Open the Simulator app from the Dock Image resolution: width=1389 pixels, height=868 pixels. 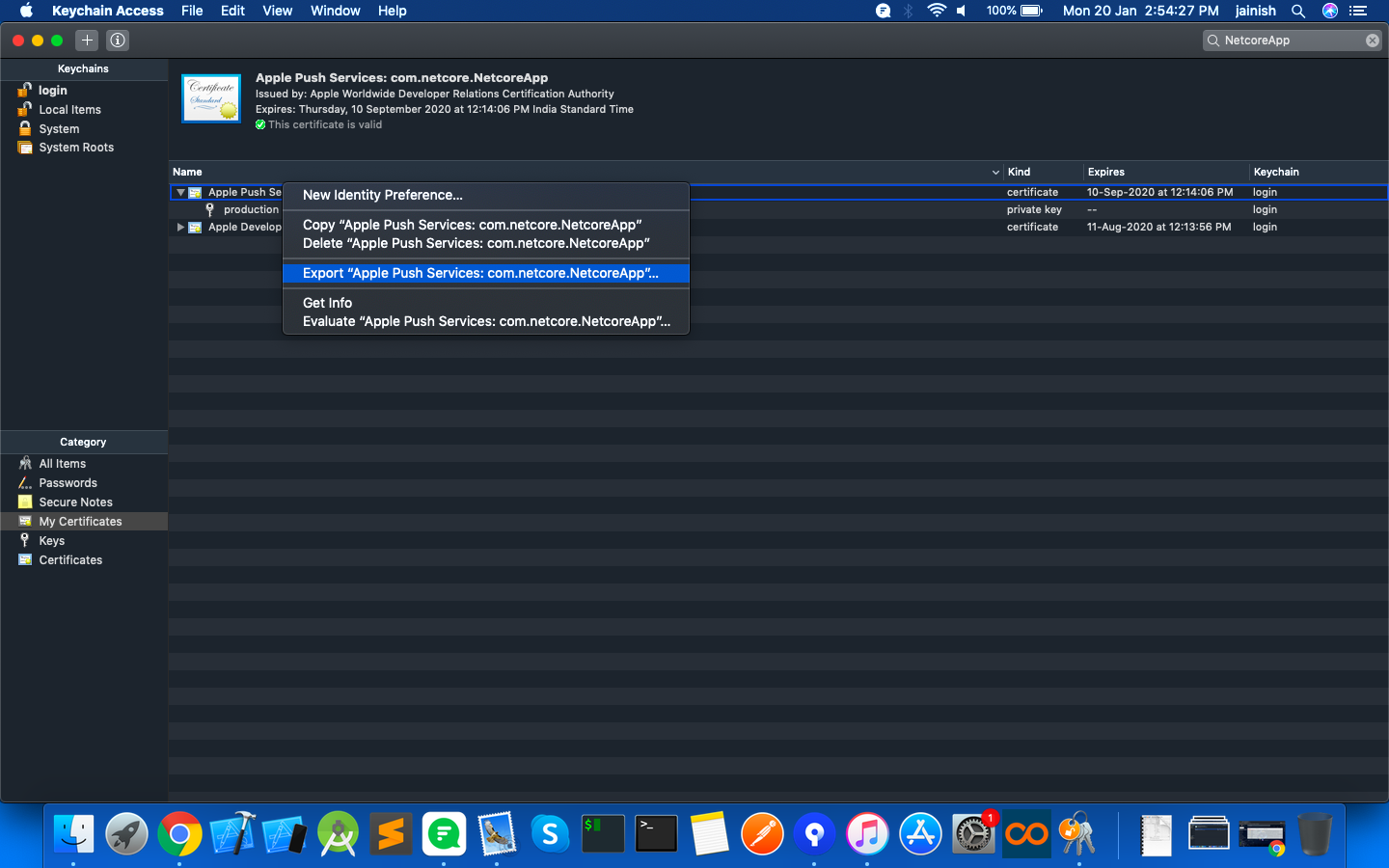(x=286, y=834)
